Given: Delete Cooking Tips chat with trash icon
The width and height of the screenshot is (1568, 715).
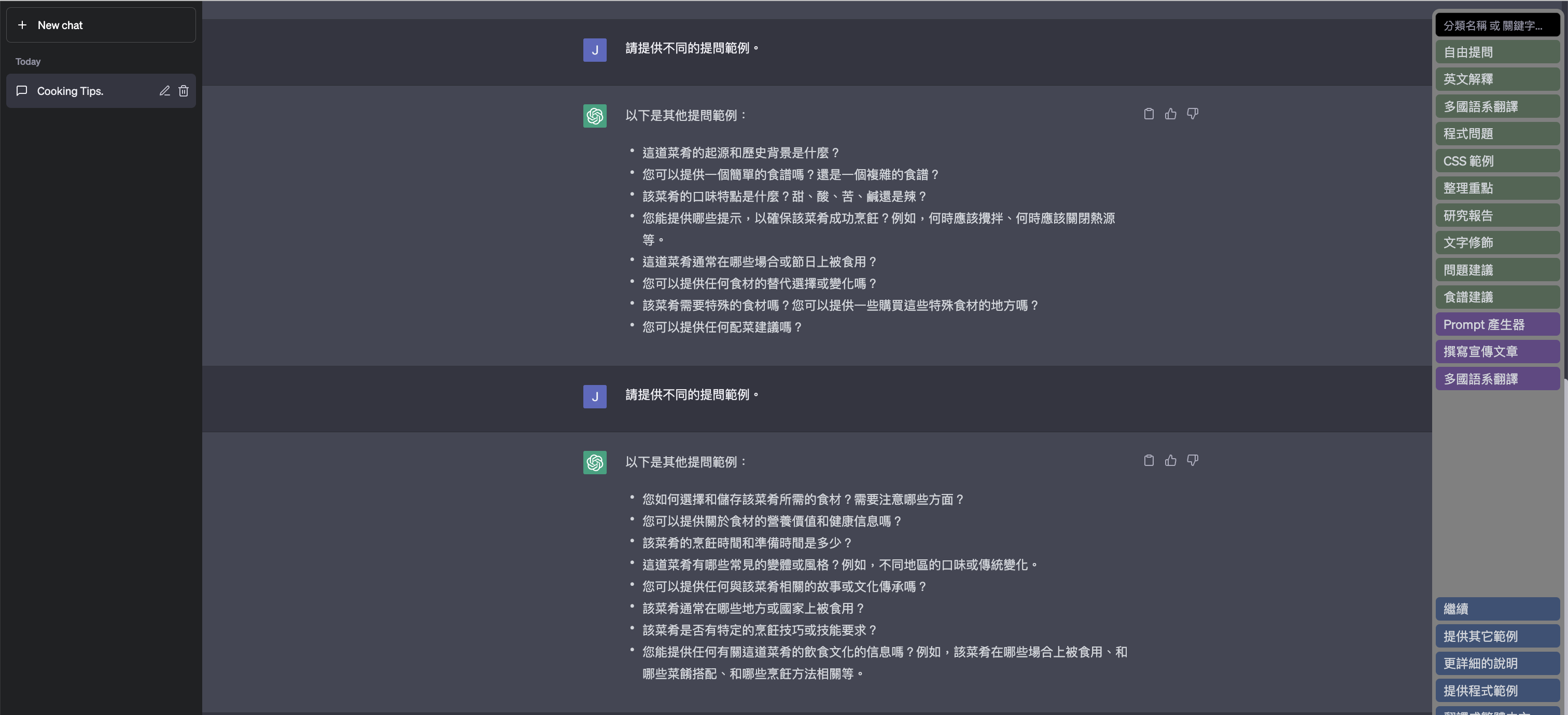Looking at the screenshot, I should pyautogui.click(x=183, y=91).
